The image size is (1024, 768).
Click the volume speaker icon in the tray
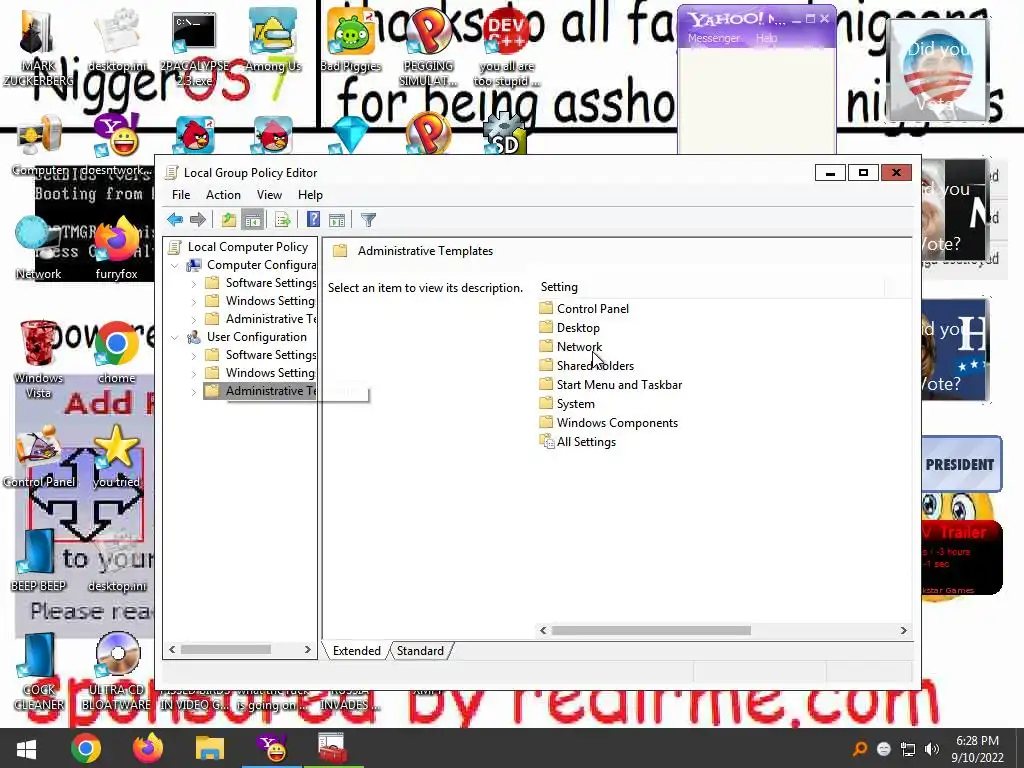coord(932,749)
